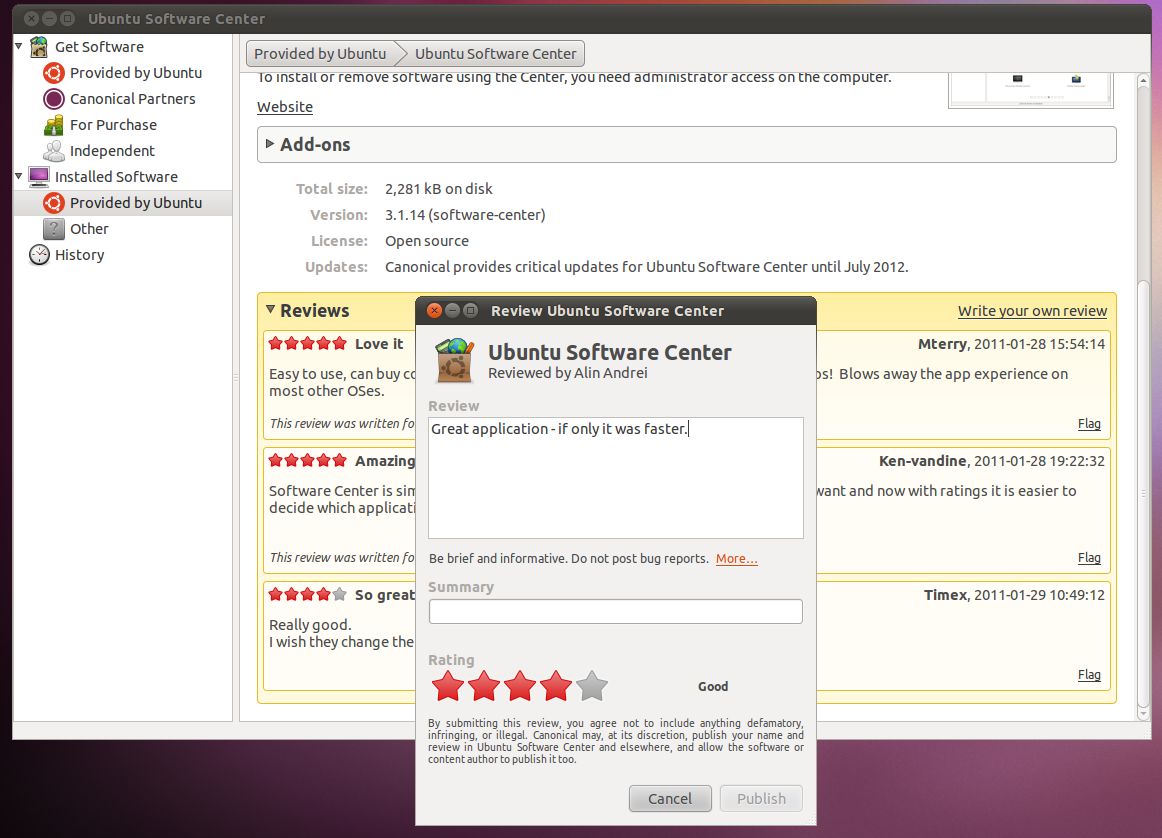Set rating to three stars in the dialog

(x=520, y=686)
